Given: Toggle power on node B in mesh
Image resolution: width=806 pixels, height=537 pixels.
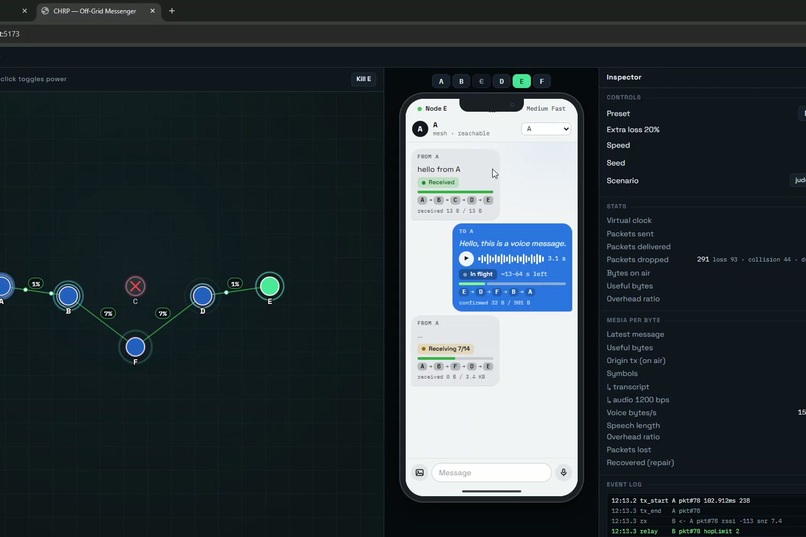Looking at the screenshot, I should click(68, 296).
